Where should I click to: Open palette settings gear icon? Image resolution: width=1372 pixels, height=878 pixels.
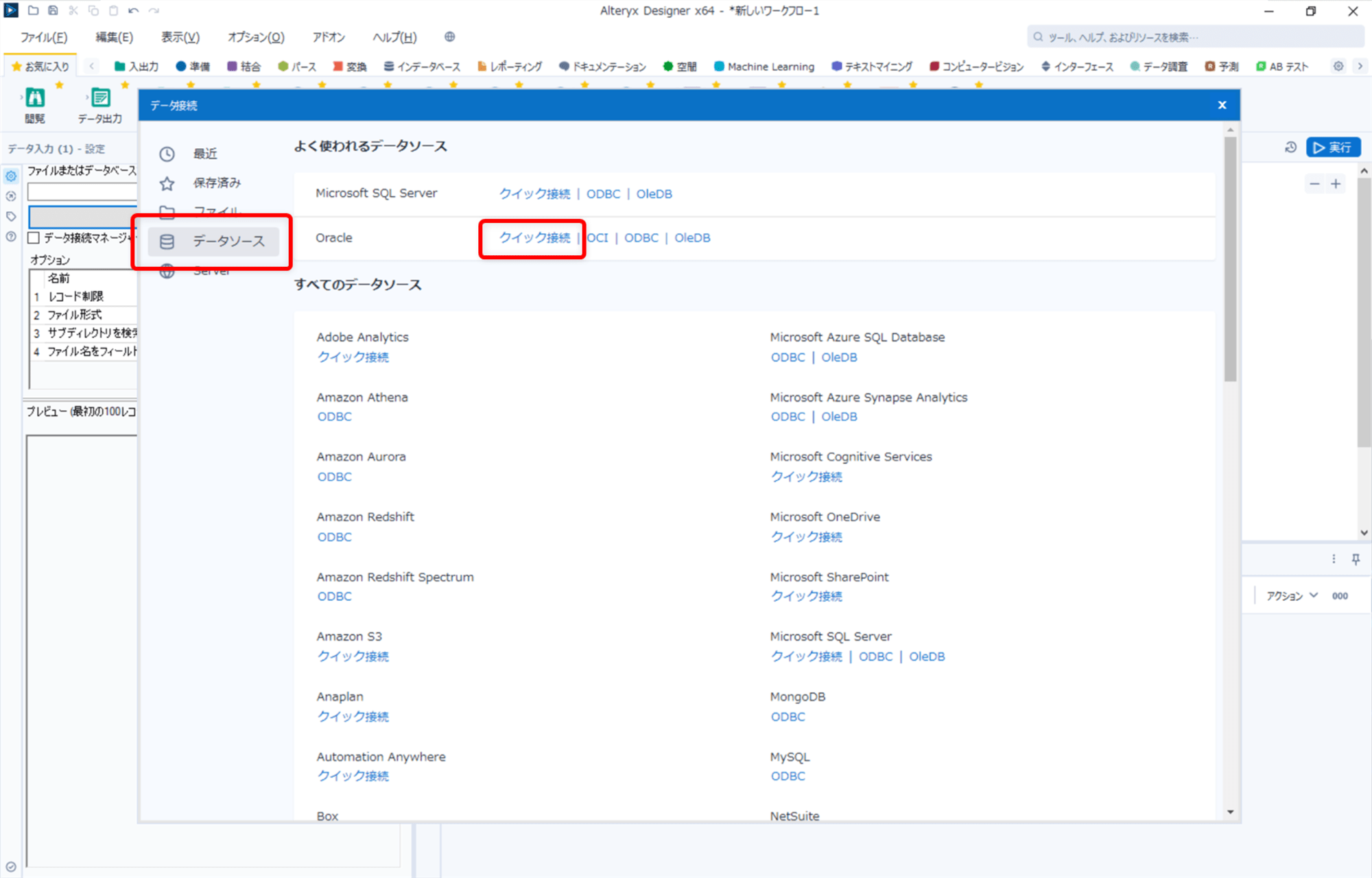1338,67
